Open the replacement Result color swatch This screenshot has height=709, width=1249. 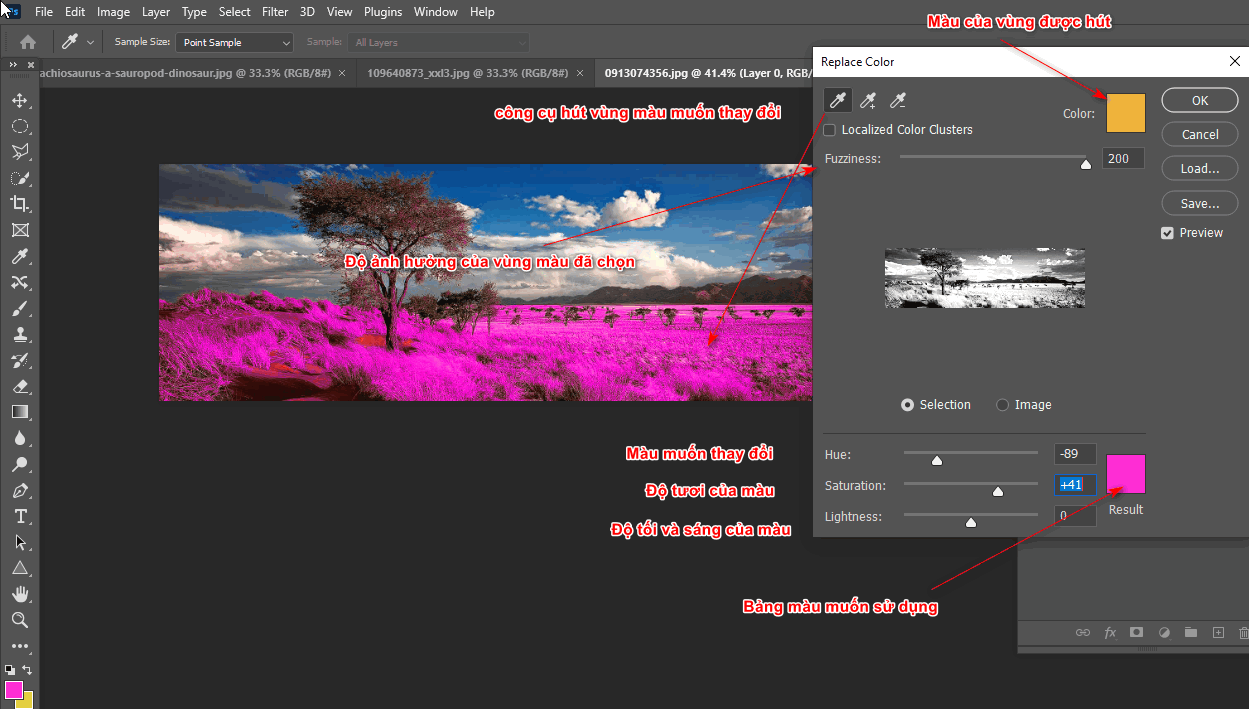1125,473
